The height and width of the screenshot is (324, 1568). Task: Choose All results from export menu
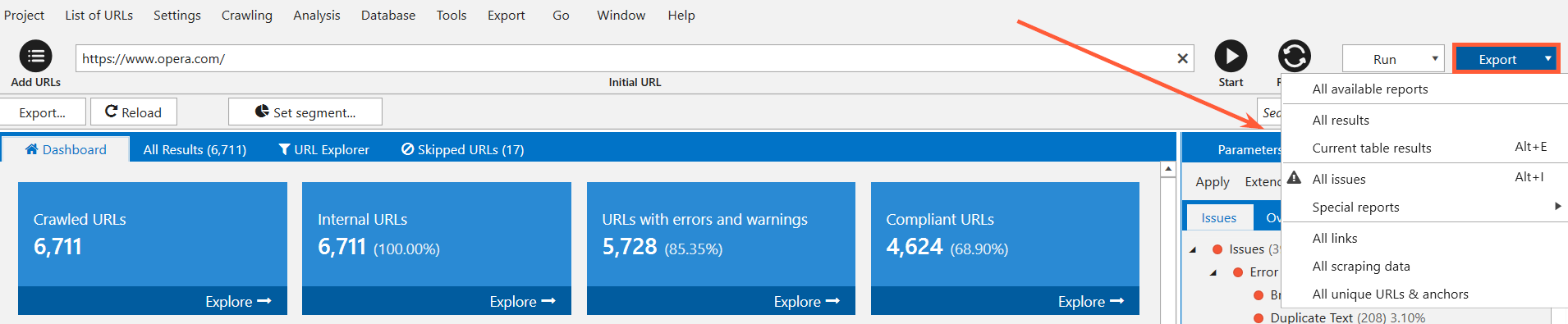click(1340, 120)
